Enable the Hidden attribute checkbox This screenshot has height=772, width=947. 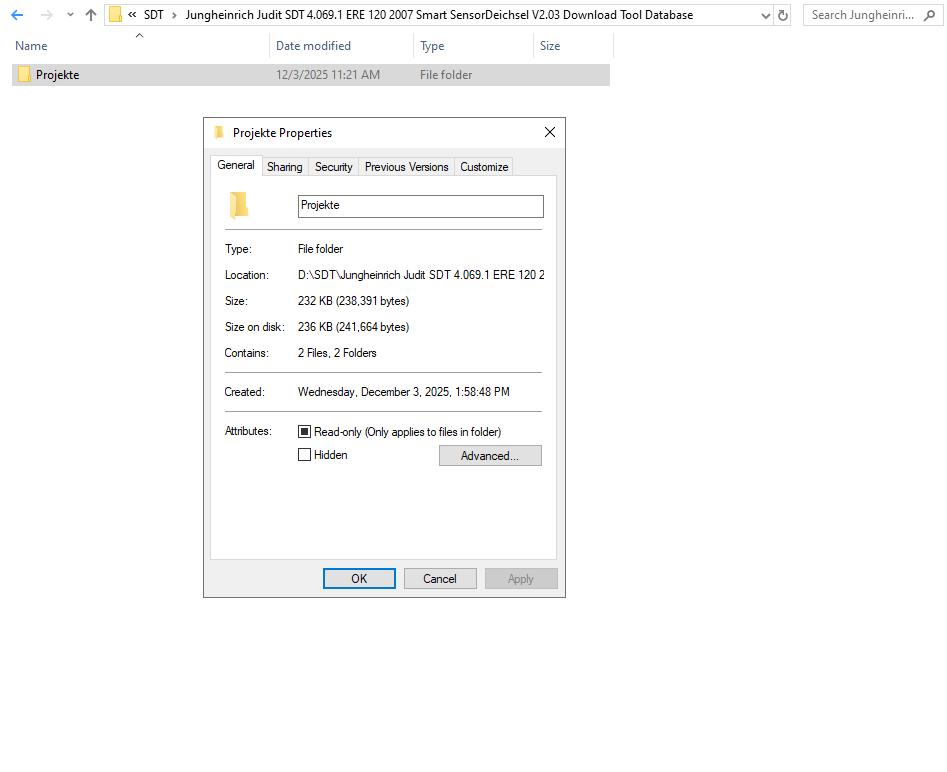pos(305,455)
